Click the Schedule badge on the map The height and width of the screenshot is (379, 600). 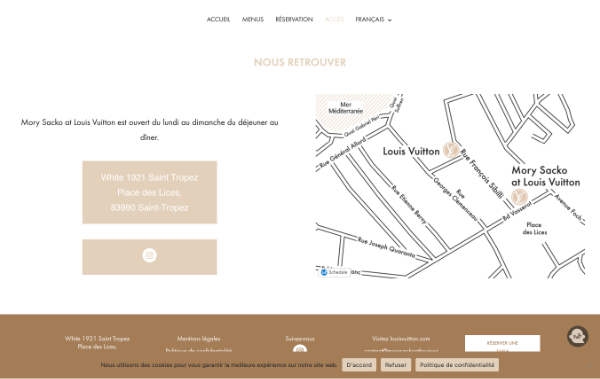[x=334, y=272]
